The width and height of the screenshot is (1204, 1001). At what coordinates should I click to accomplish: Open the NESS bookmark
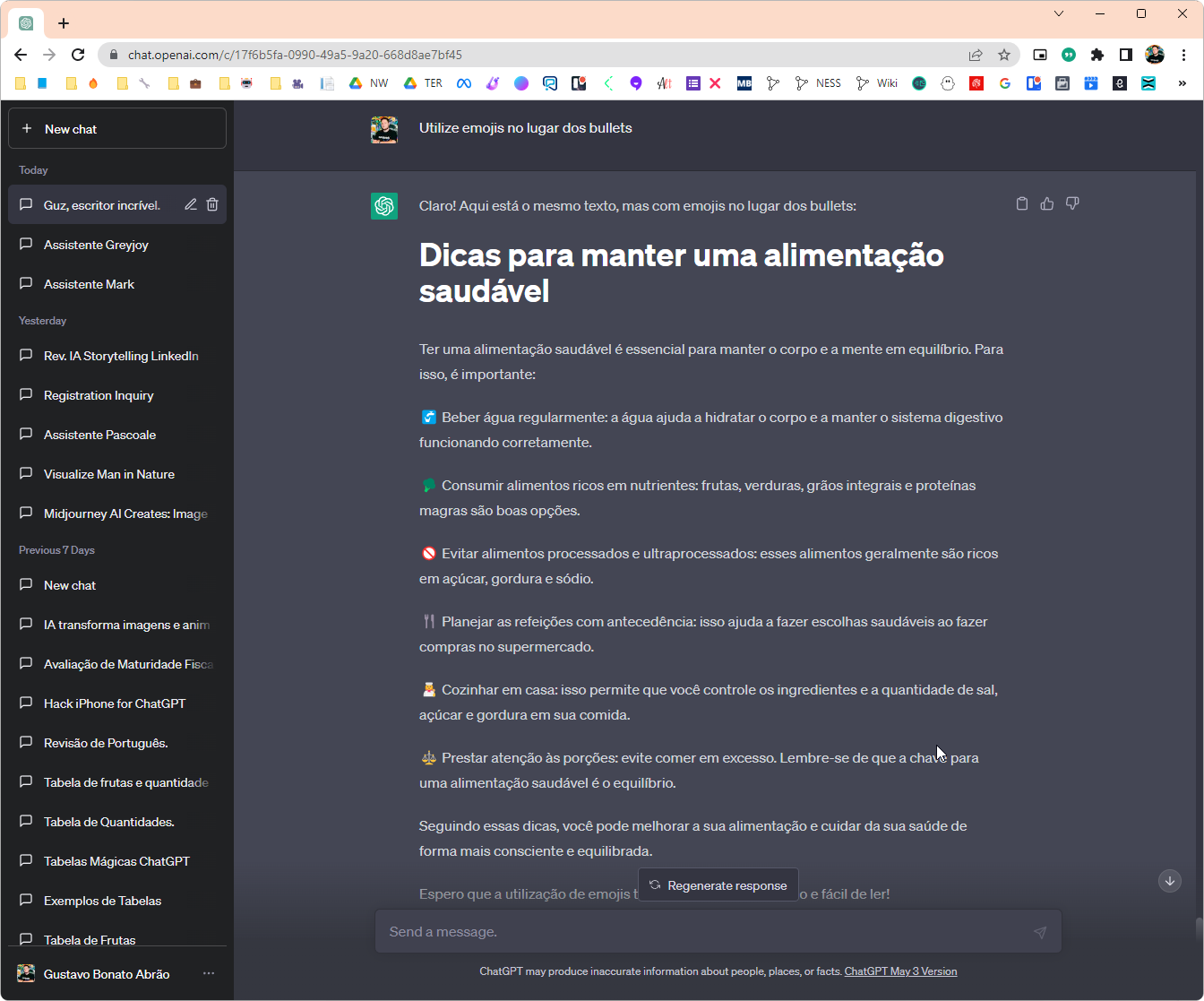click(x=818, y=83)
